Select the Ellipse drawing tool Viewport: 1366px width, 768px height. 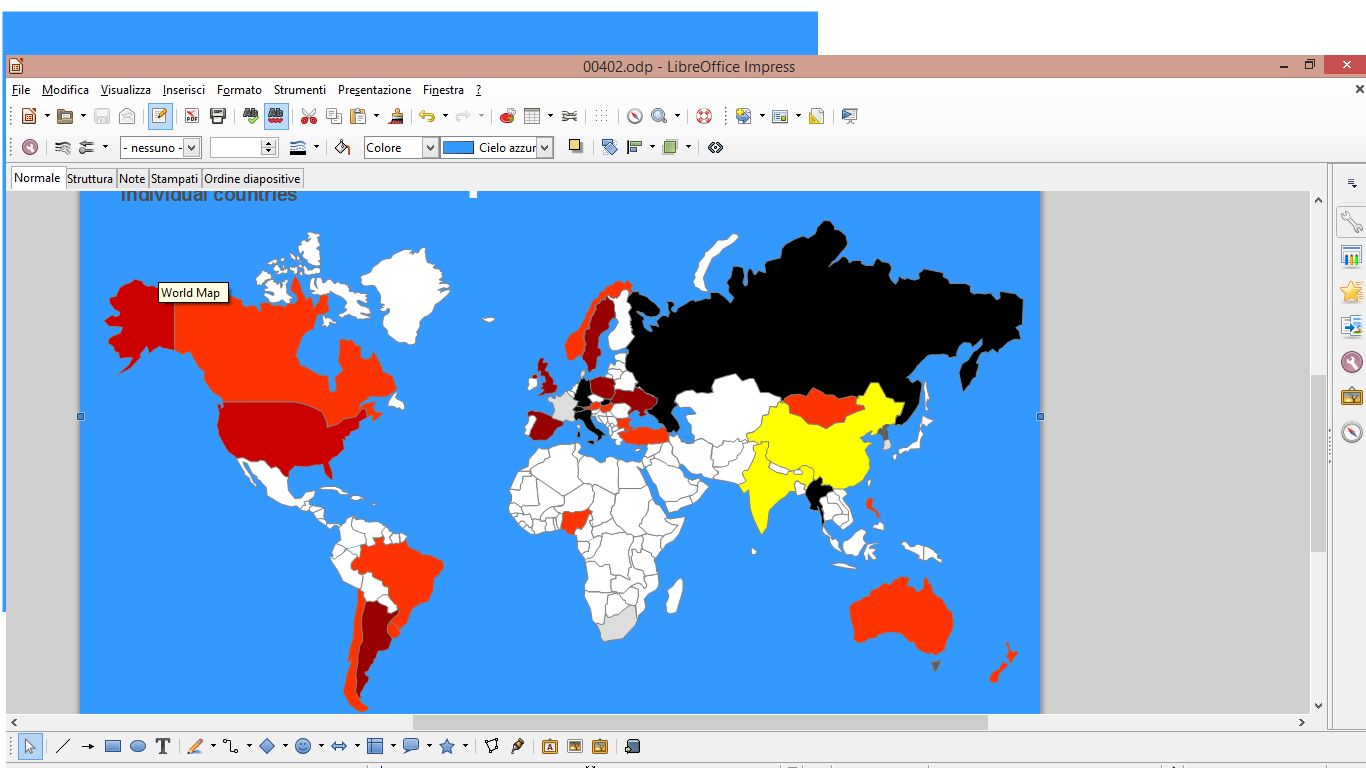click(x=138, y=746)
